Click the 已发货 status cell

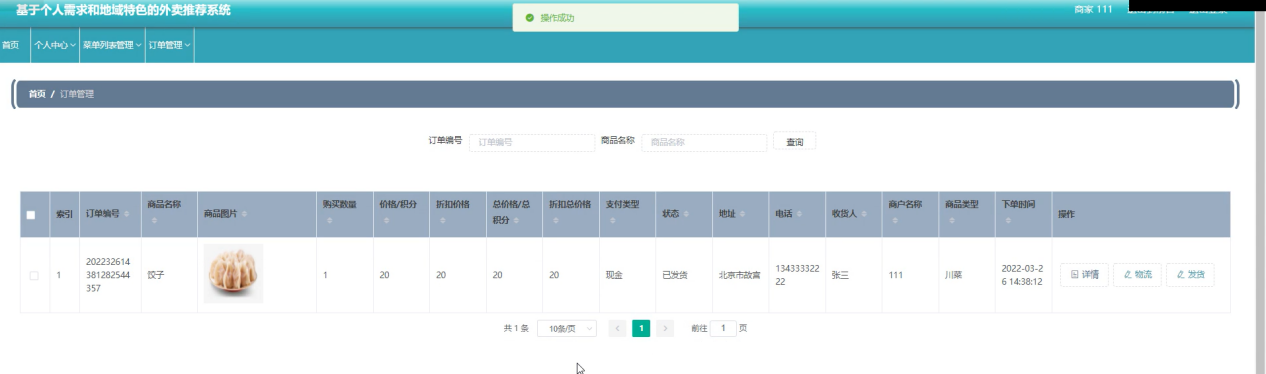click(675, 275)
